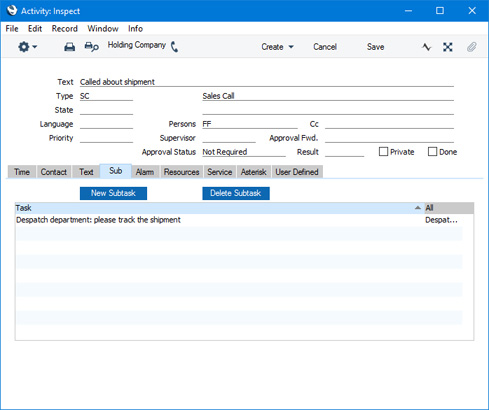
Task: Enable the Private checkbox
Action: [x=383, y=152]
